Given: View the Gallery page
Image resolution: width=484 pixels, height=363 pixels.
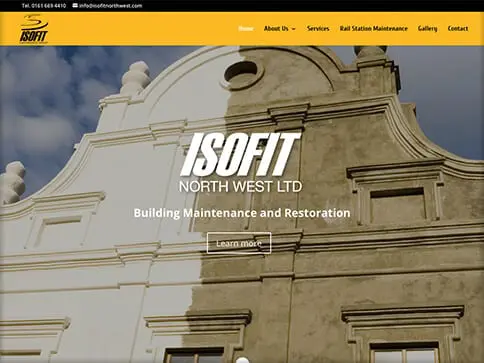Looking at the screenshot, I should pyautogui.click(x=427, y=29).
